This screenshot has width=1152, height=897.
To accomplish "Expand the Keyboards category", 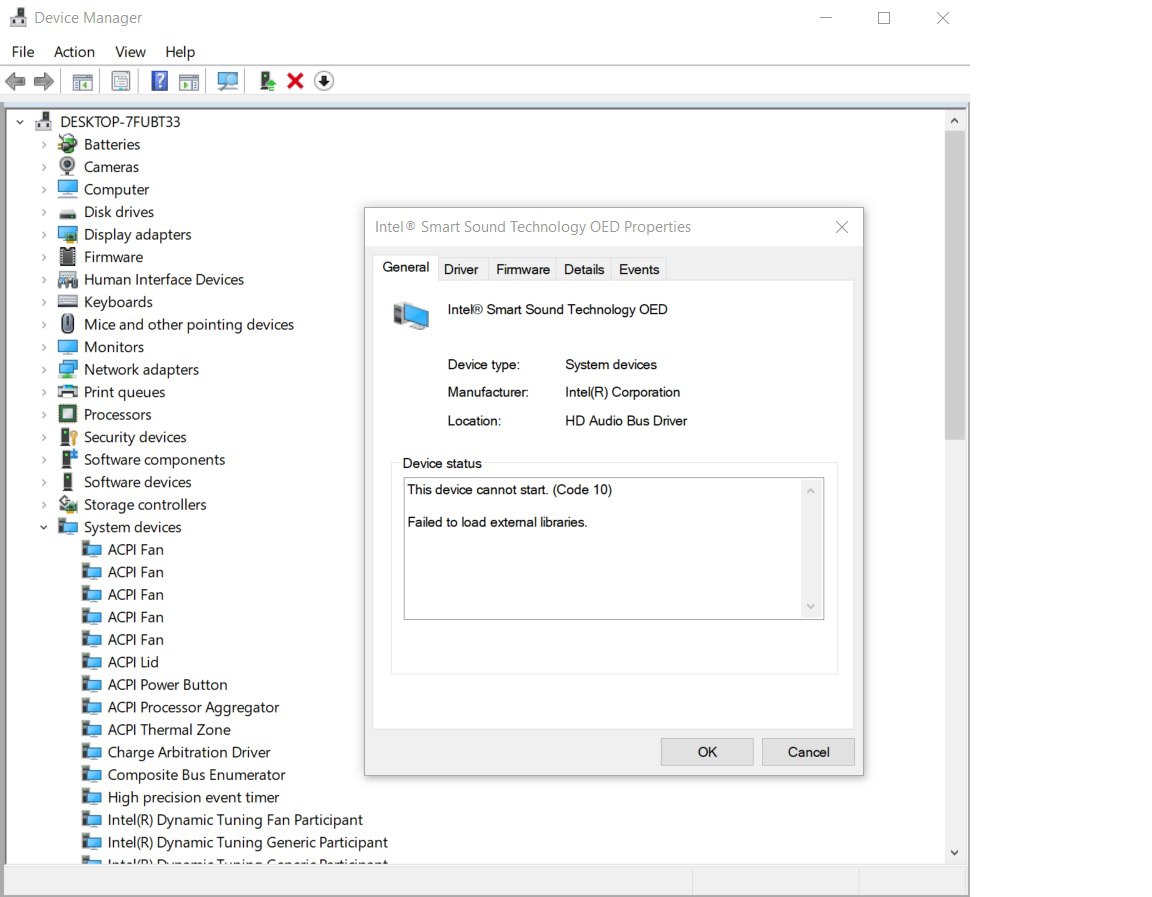I will 44,302.
